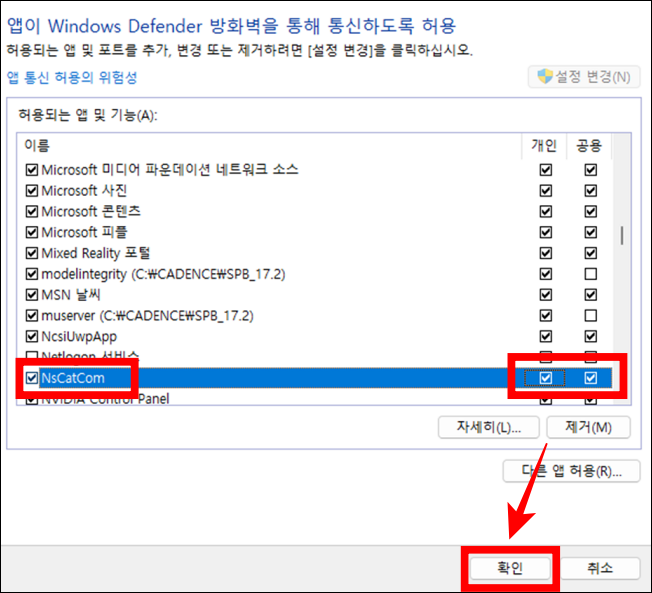Open 다른 앱 허용(R)... dialog
Viewport: 652px width, 593px height.
click(571, 471)
